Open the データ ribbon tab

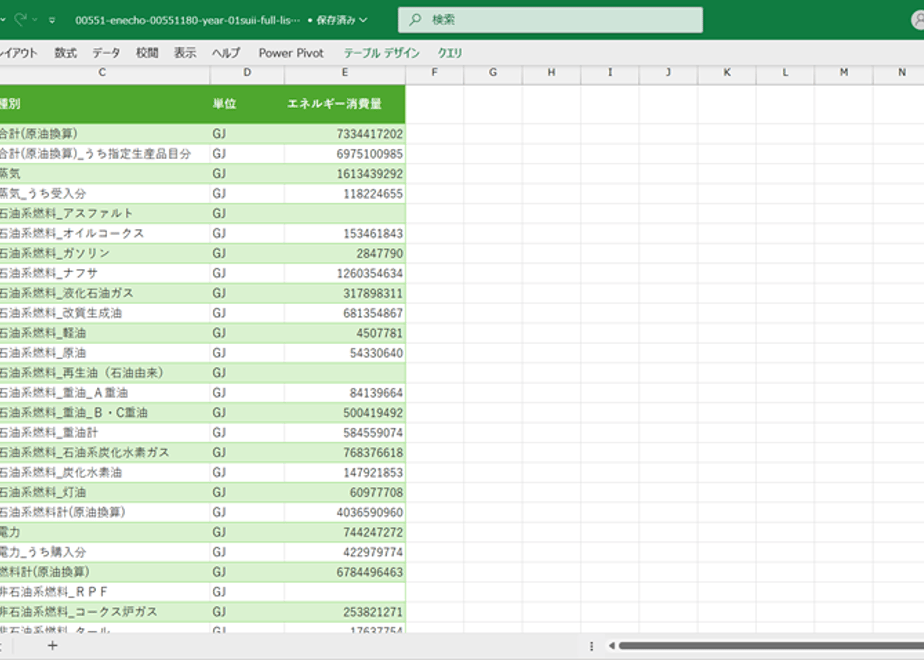(106, 53)
